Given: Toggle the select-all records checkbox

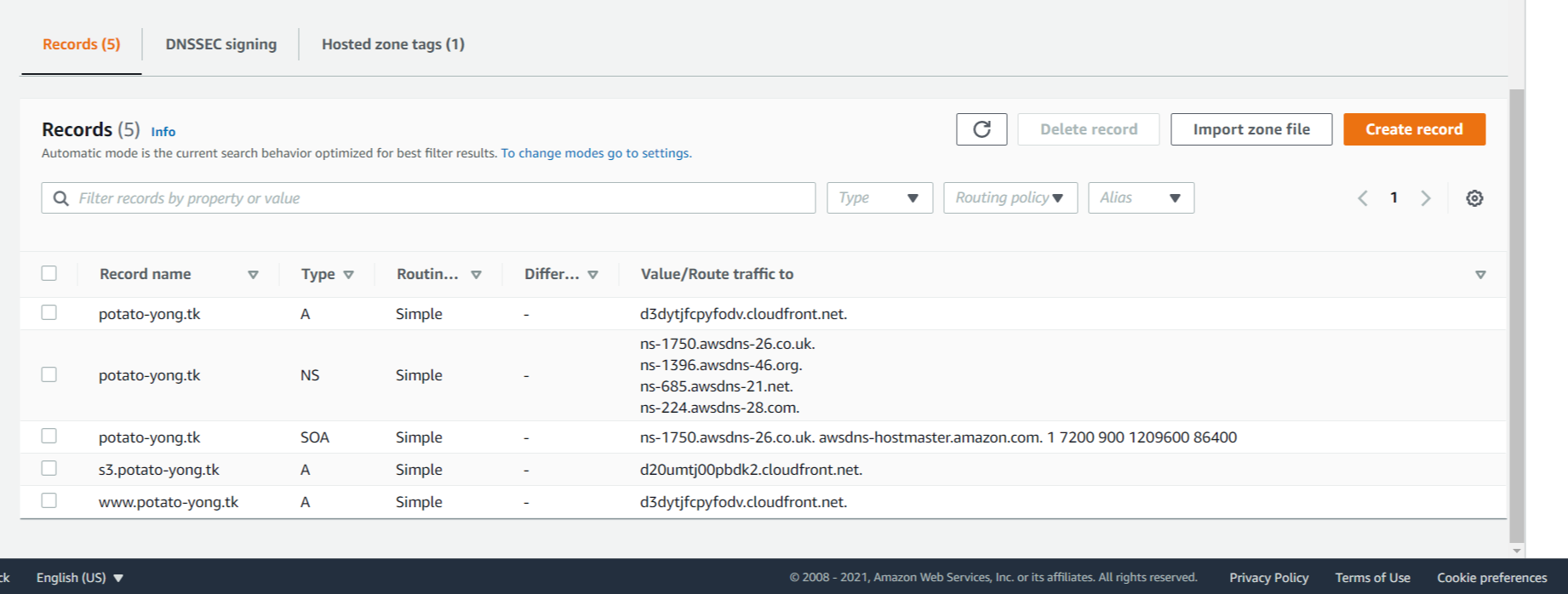Looking at the screenshot, I should point(49,273).
